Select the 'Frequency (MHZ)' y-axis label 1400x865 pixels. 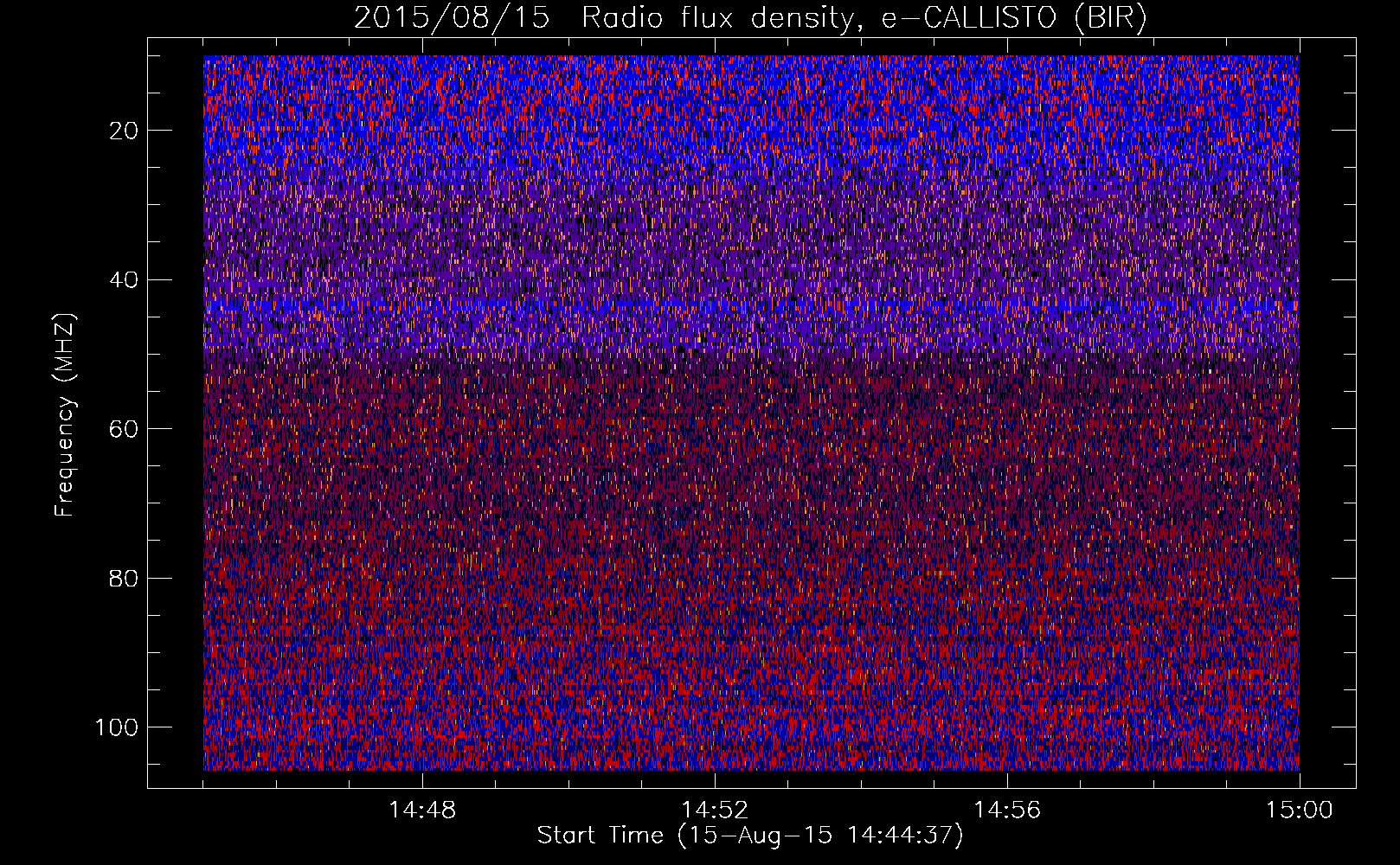(x=65, y=414)
